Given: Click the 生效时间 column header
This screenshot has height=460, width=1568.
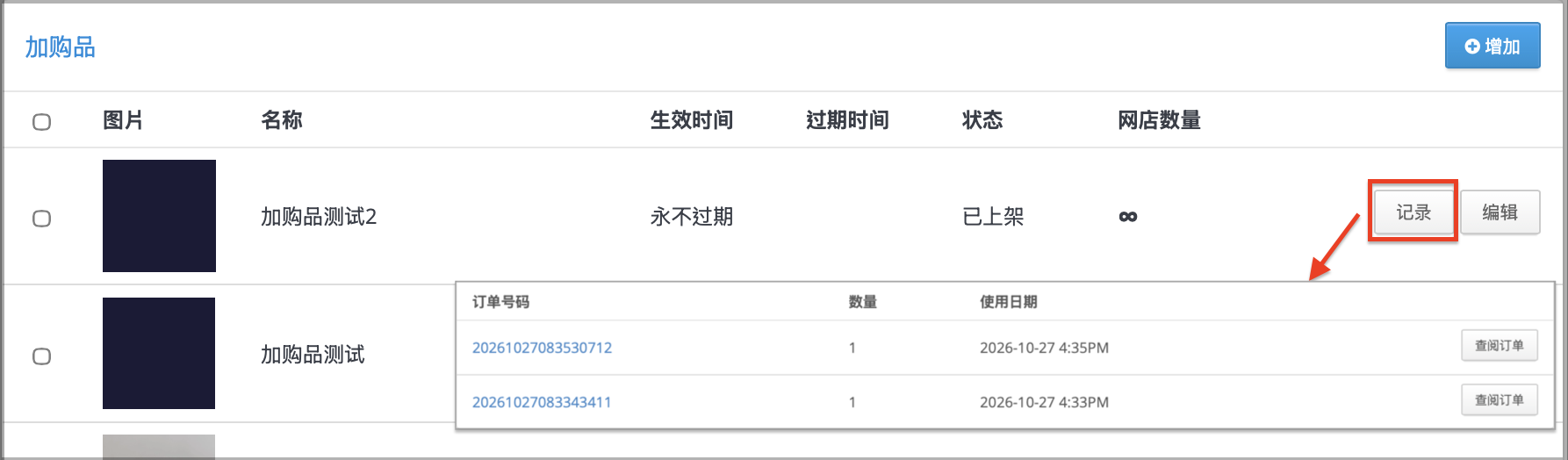Looking at the screenshot, I should 692,120.
